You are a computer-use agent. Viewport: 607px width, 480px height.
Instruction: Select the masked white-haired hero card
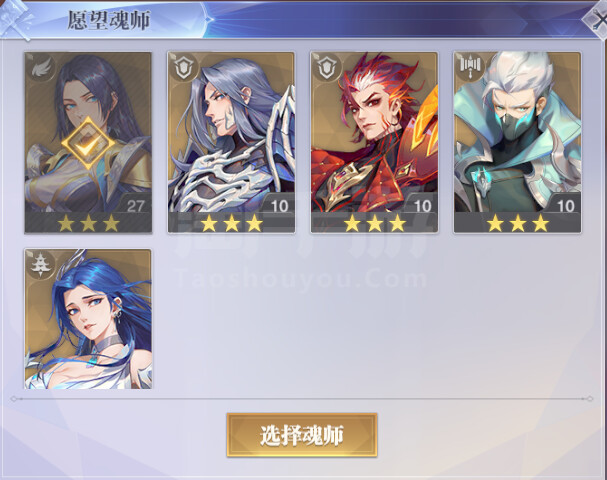point(517,142)
